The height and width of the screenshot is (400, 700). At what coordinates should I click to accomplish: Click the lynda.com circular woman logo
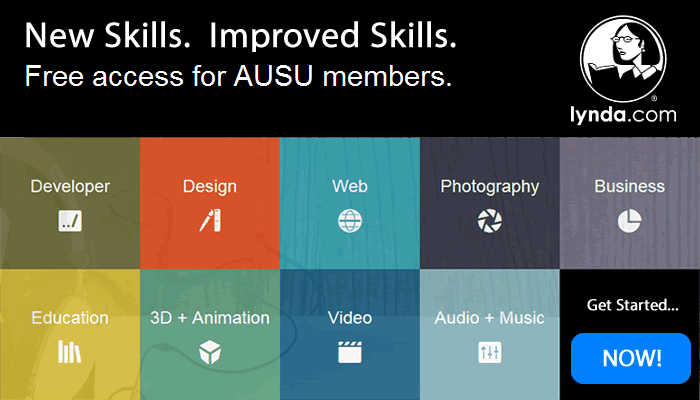[623, 59]
